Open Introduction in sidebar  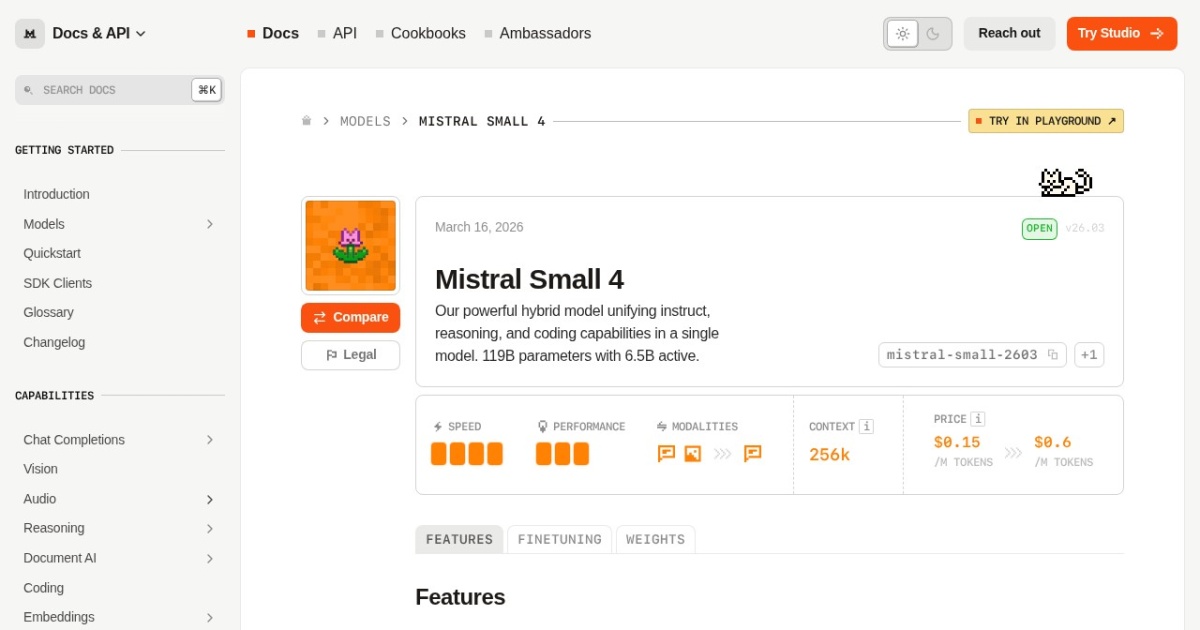coord(56,194)
